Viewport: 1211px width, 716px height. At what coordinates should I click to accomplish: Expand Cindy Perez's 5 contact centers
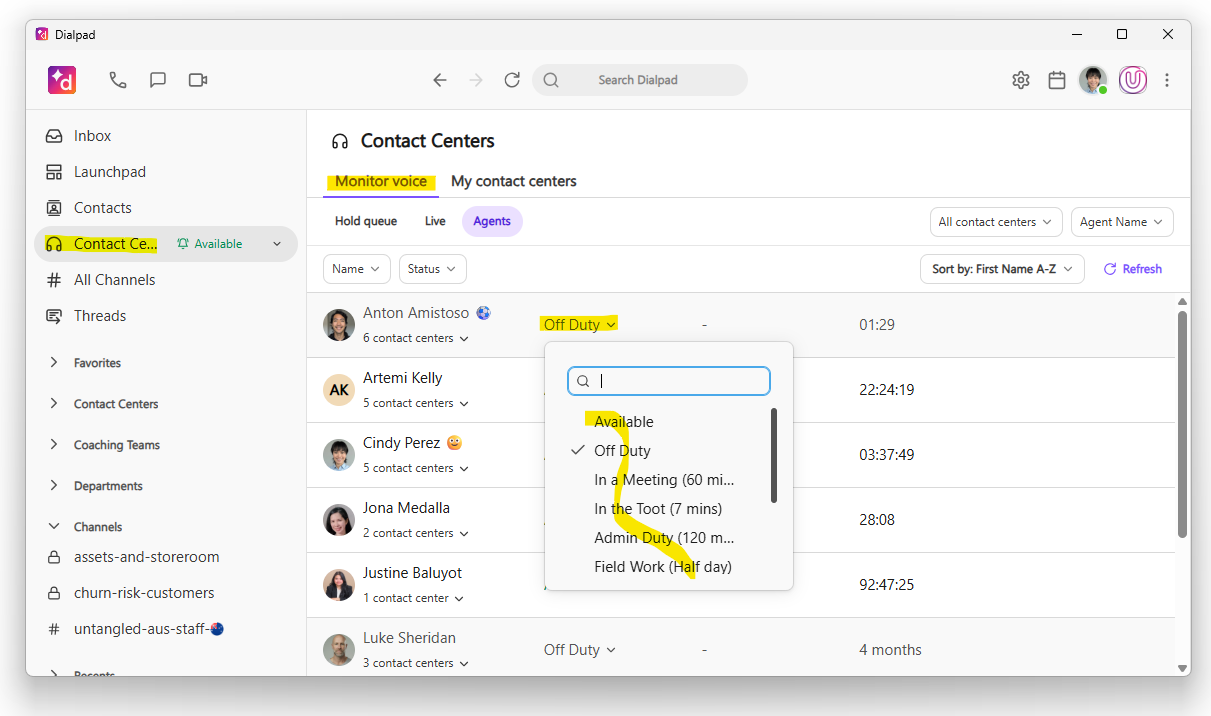click(416, 468)
